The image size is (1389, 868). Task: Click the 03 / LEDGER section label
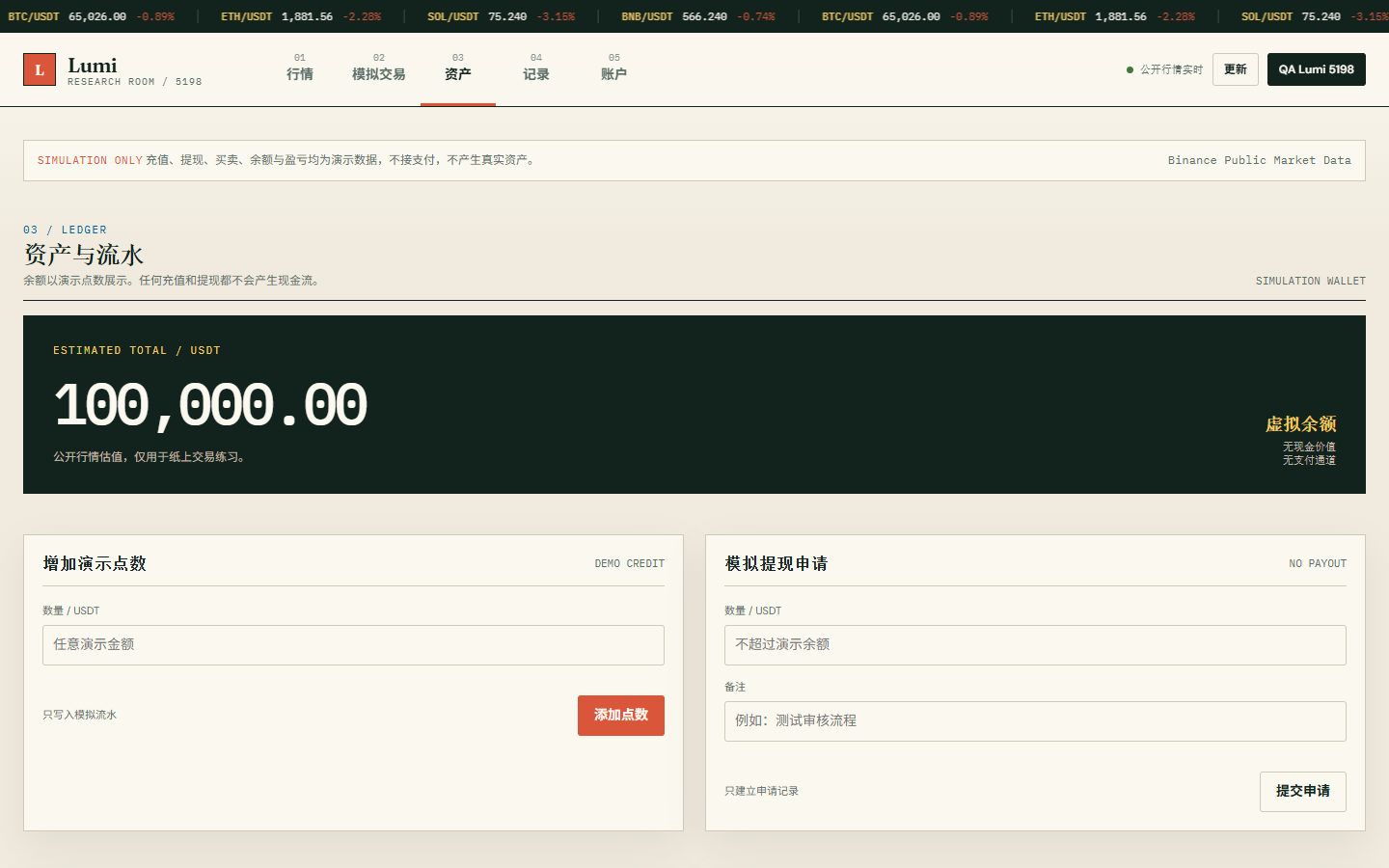tap(65, 230)
